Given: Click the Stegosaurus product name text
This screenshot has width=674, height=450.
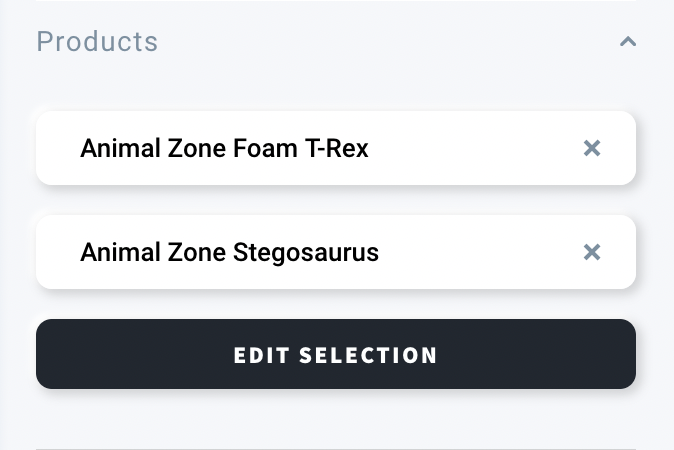Looking at the screenshot, I should (229, 253).
